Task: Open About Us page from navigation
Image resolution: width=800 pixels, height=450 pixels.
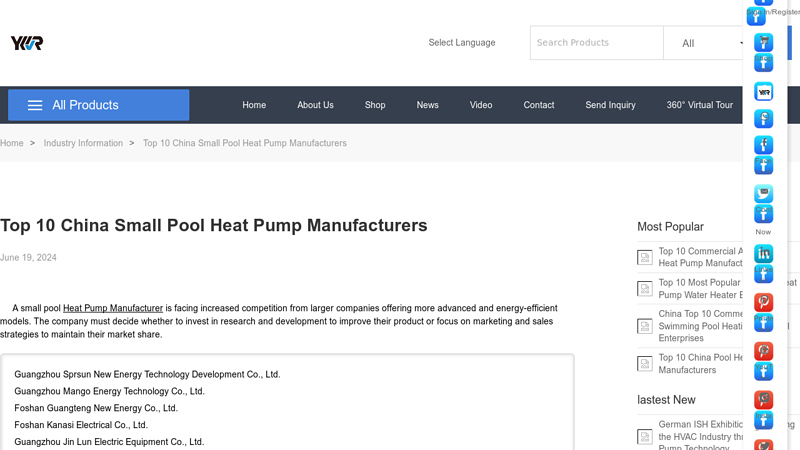Action: pos(315,105)
